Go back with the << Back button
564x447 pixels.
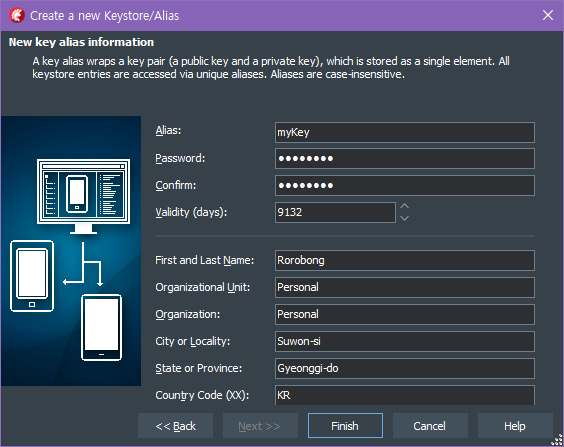[176, 426]
